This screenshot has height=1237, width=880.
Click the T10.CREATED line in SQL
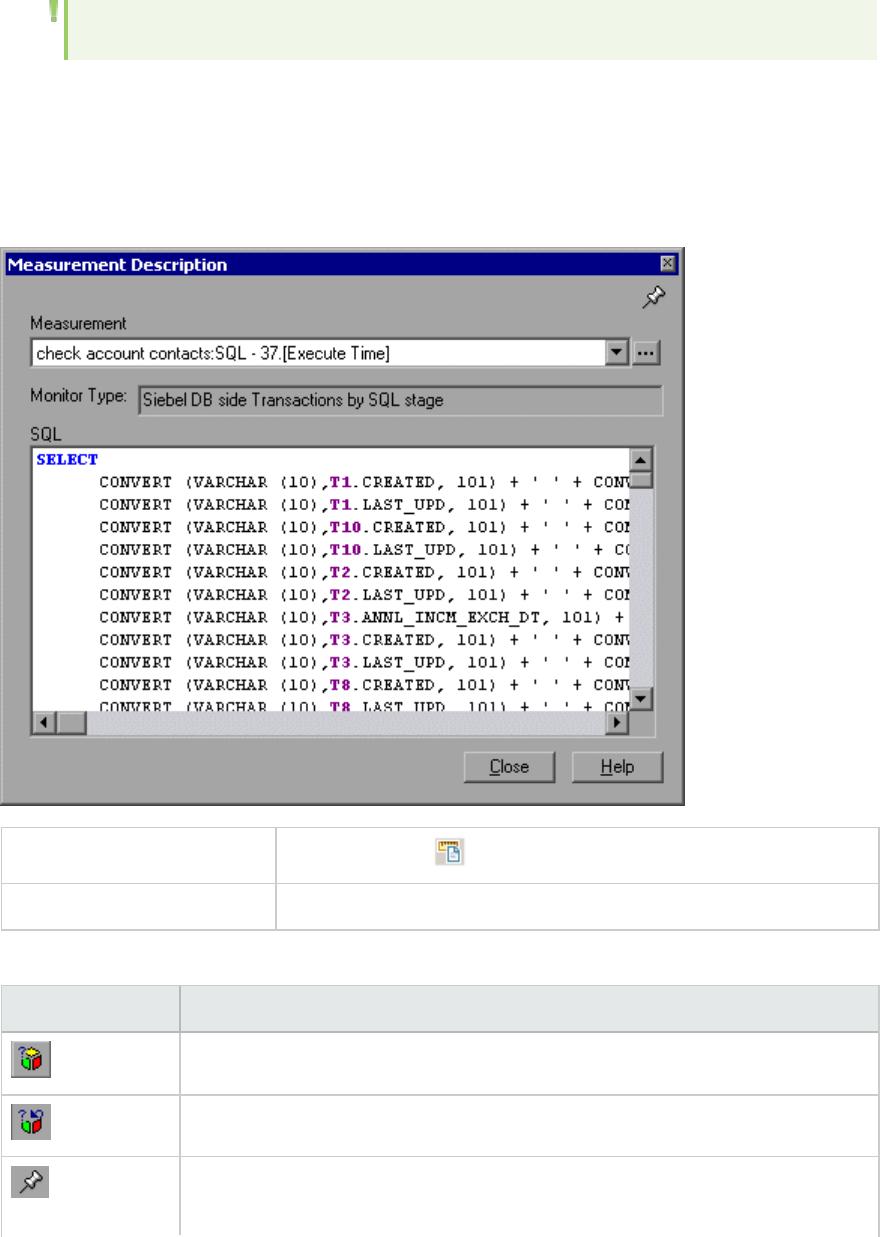[x=364, y=527]
